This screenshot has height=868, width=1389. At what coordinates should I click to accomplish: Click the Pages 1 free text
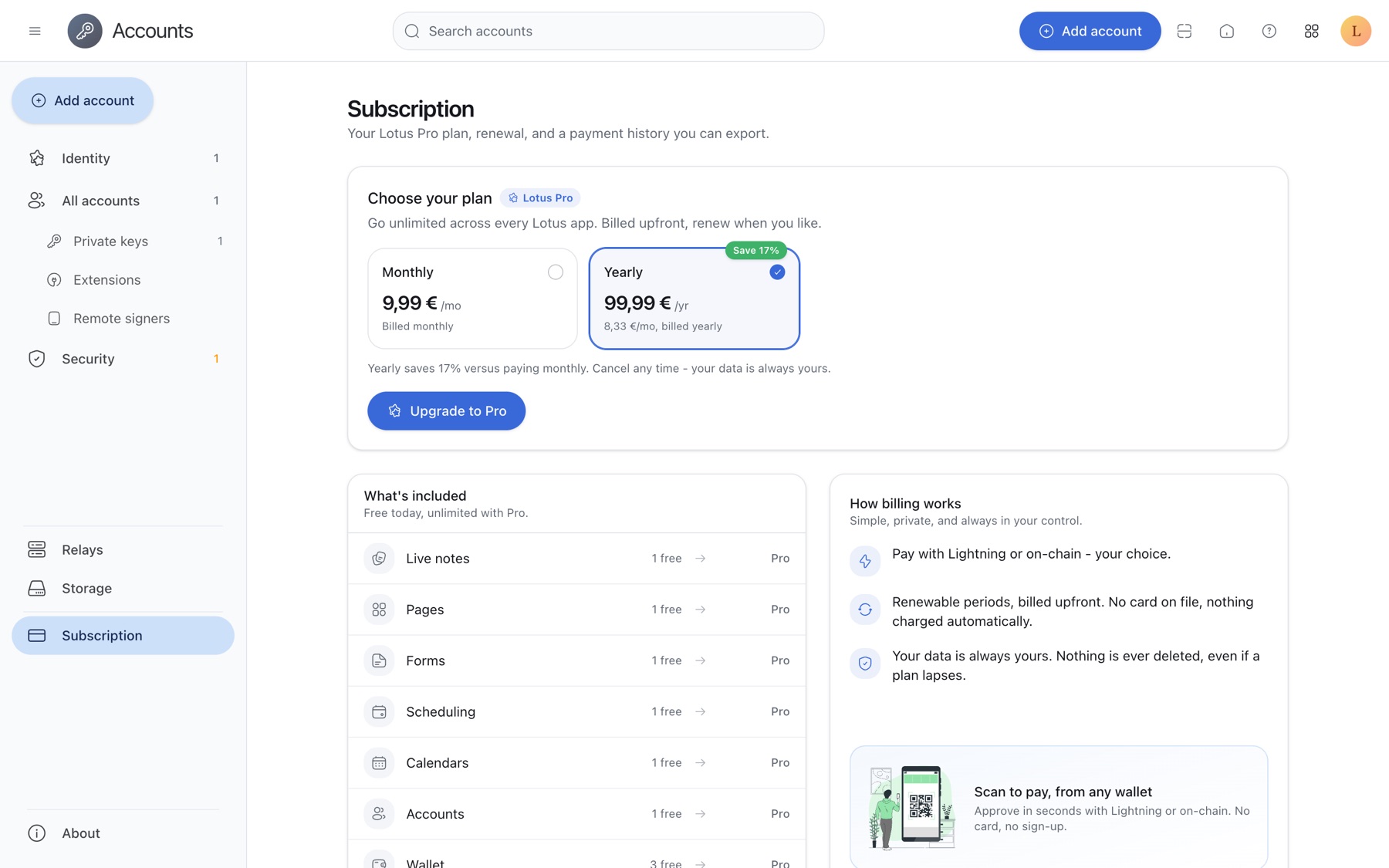(x=667, y=610)
